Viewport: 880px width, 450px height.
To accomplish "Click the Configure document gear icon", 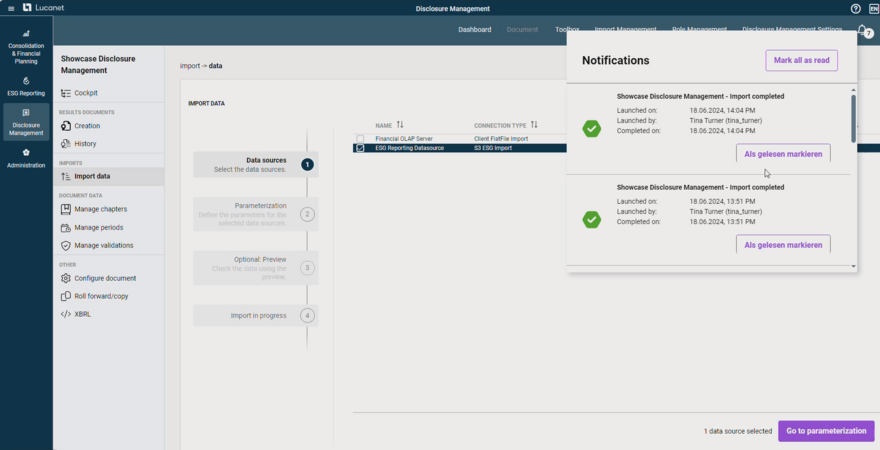I will click(x=66, y=278).
